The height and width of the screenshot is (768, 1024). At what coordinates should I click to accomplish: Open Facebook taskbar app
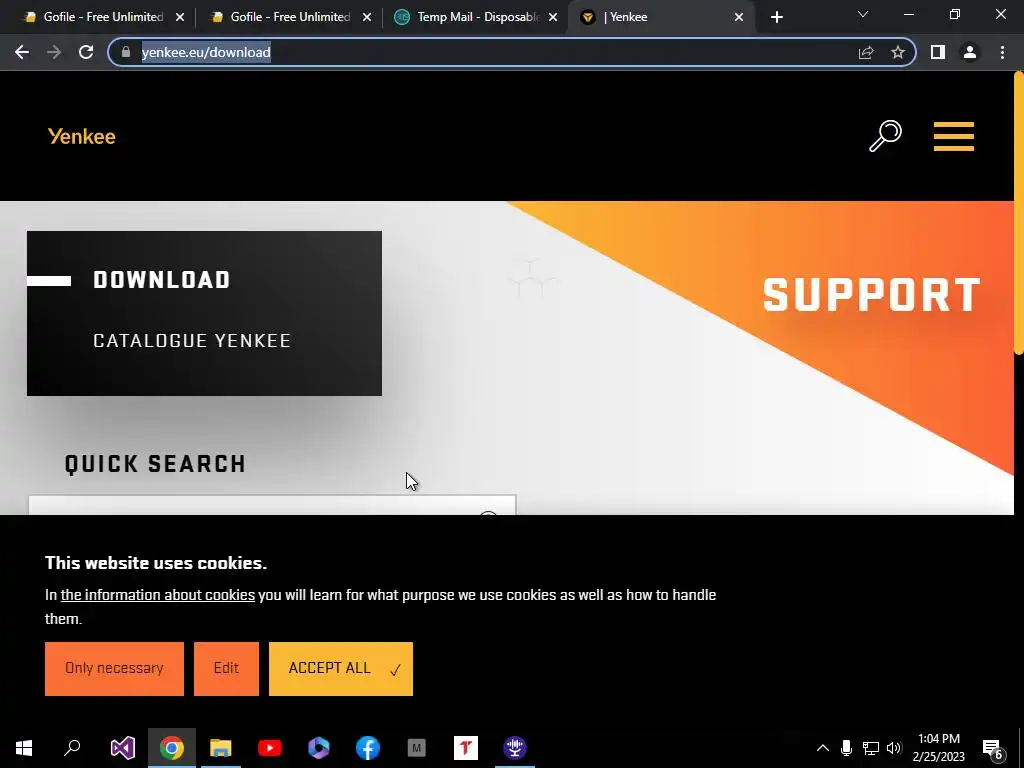coord(368,747)
